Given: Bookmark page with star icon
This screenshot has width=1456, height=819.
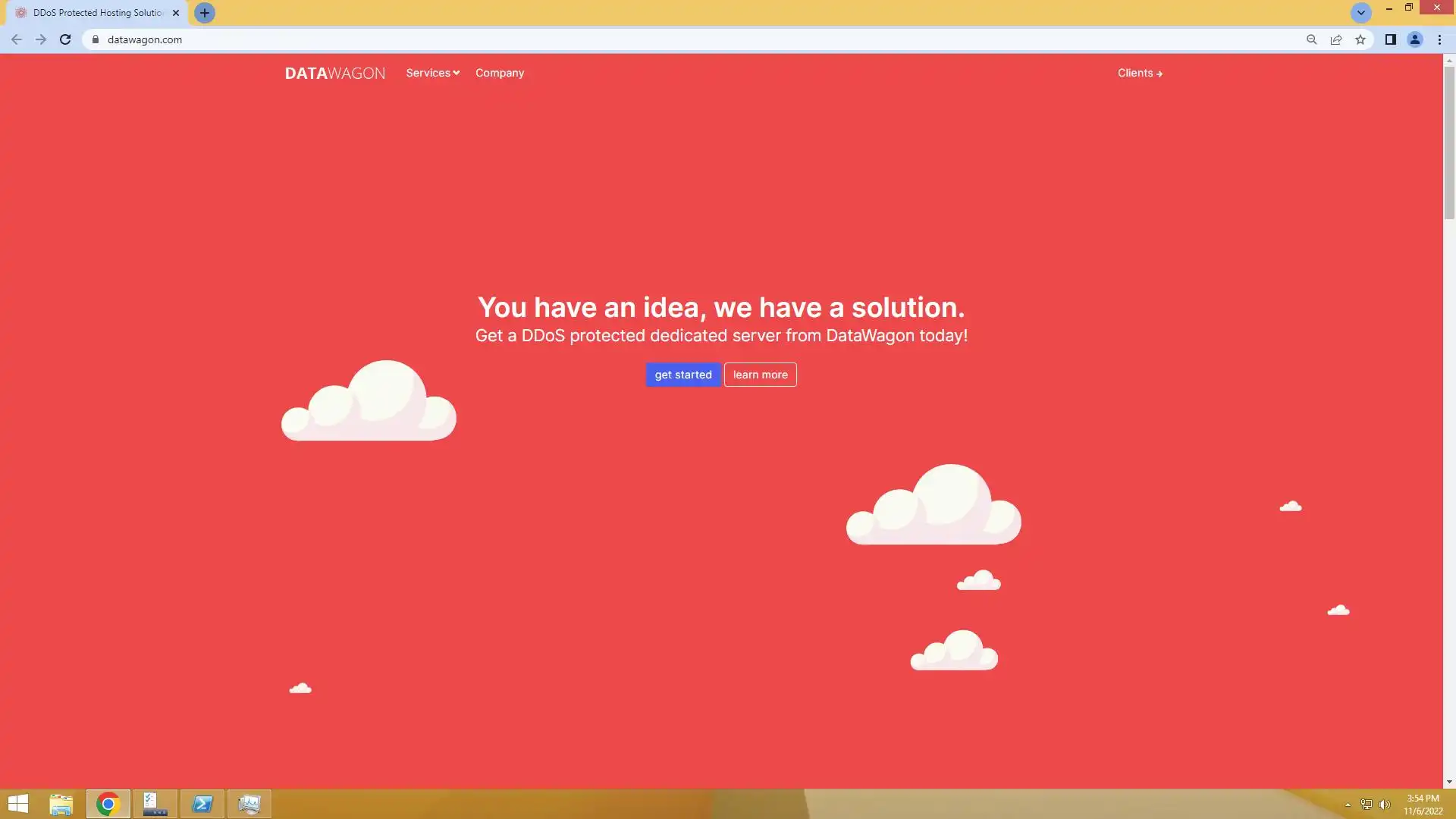Looking at the screenshot, I should click(1360, 39).
